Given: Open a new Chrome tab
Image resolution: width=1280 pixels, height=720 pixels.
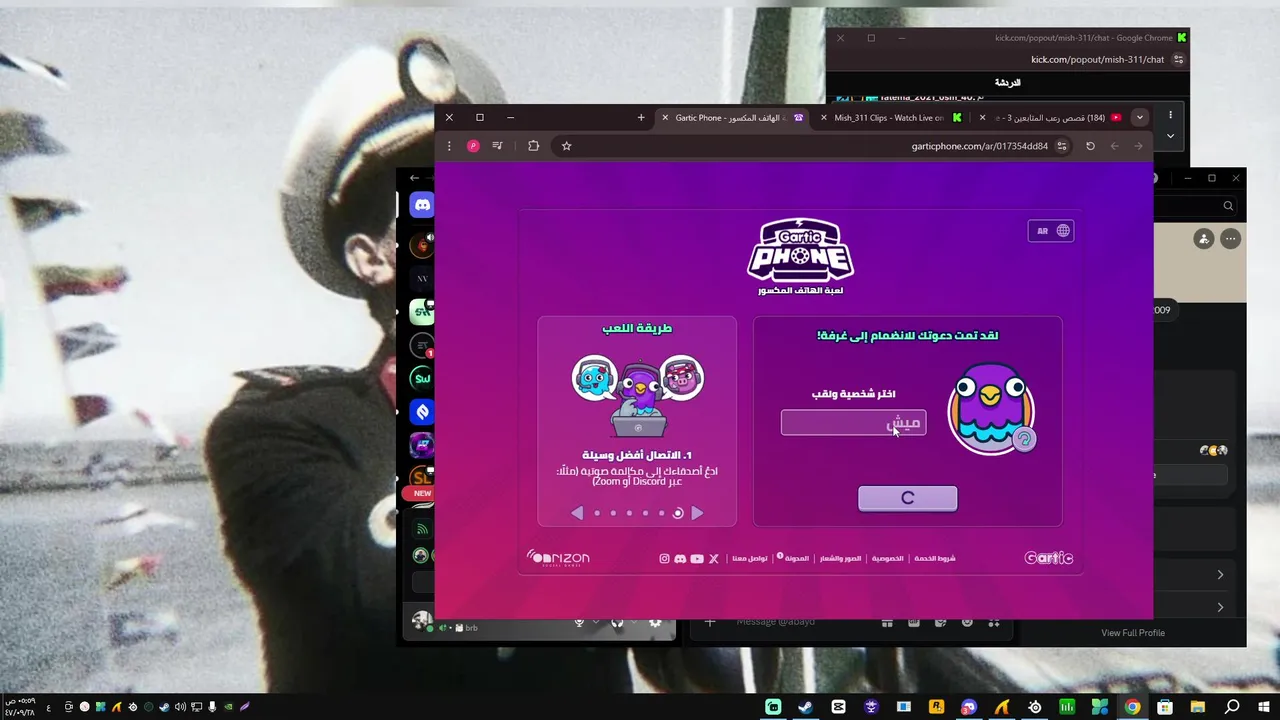Looking at the screenshot, I should (x=641, y=118).
